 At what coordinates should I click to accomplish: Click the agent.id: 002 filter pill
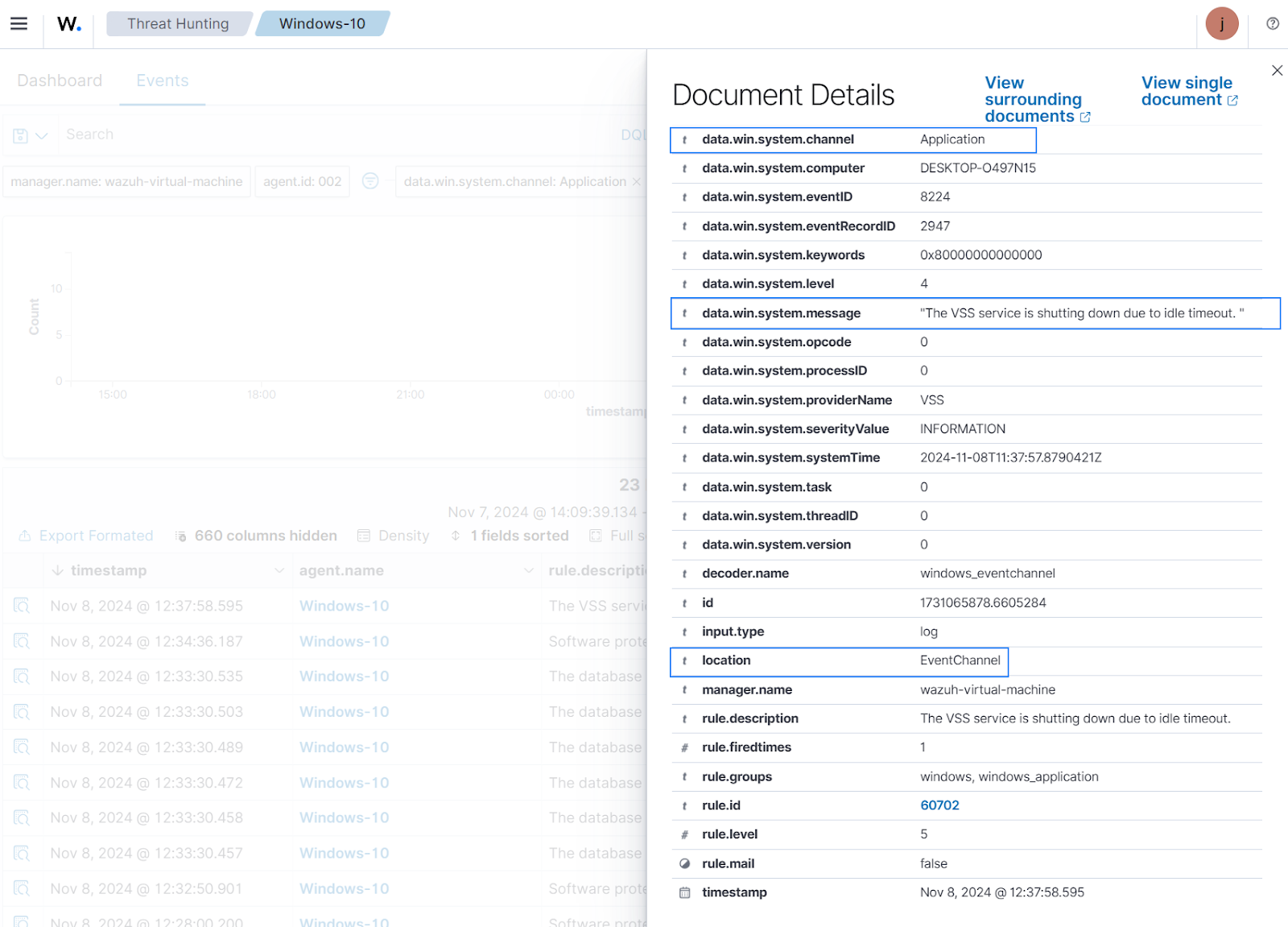pos(303,181)
